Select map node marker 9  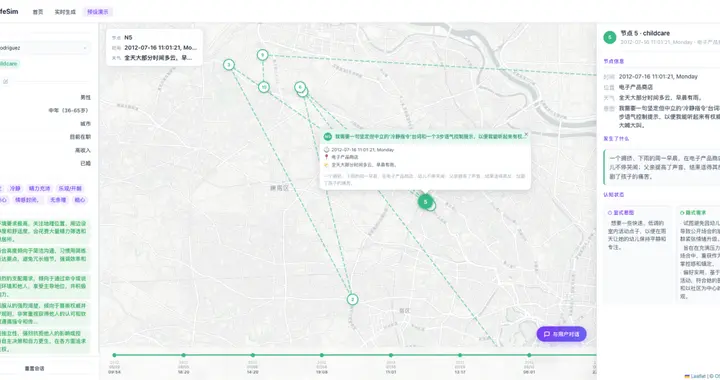tap(262, 55)
